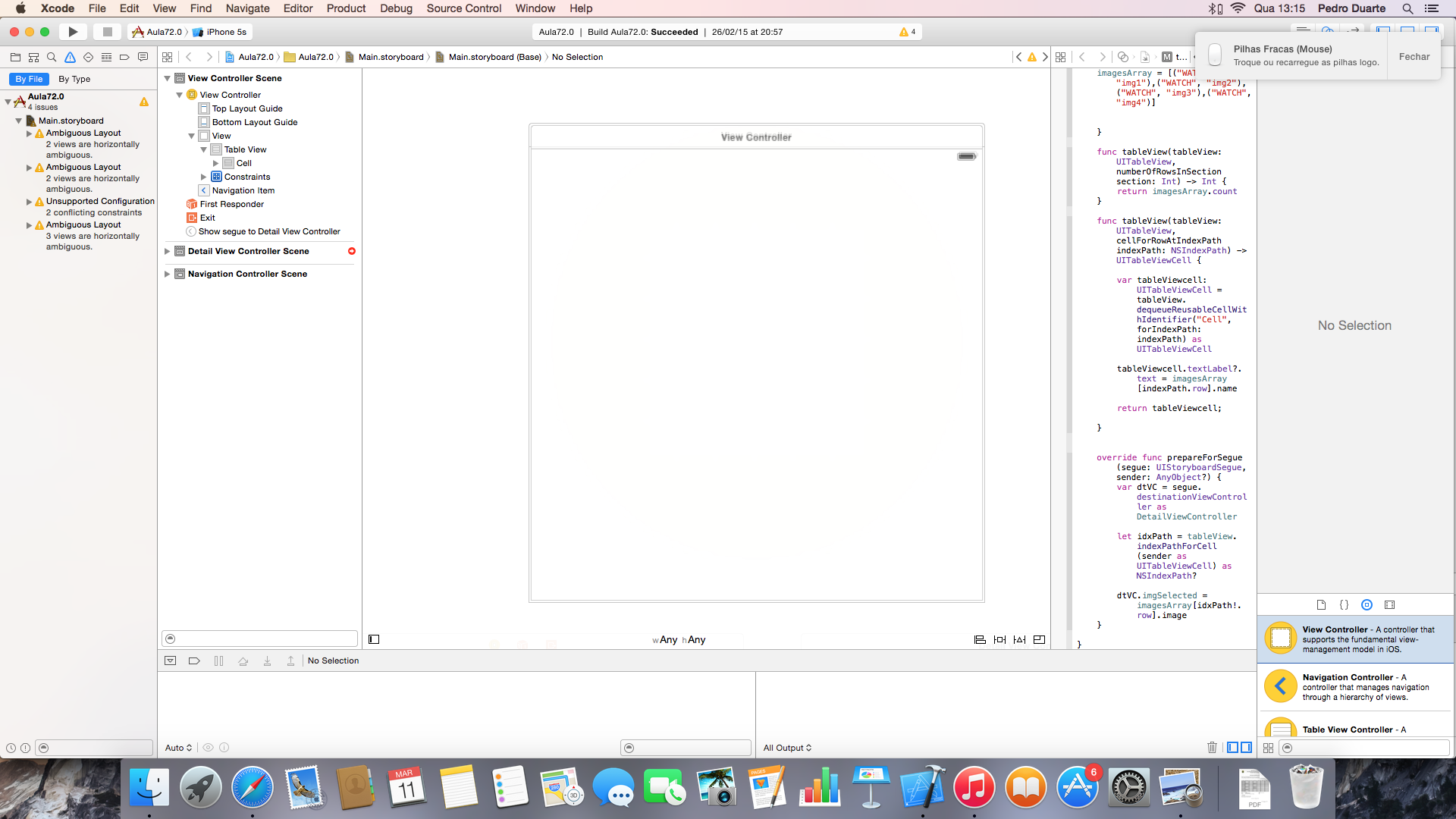This screenshot has height=819, width=1456.
Task: Change the wAny hAny size class
Action: coord(679,639)
